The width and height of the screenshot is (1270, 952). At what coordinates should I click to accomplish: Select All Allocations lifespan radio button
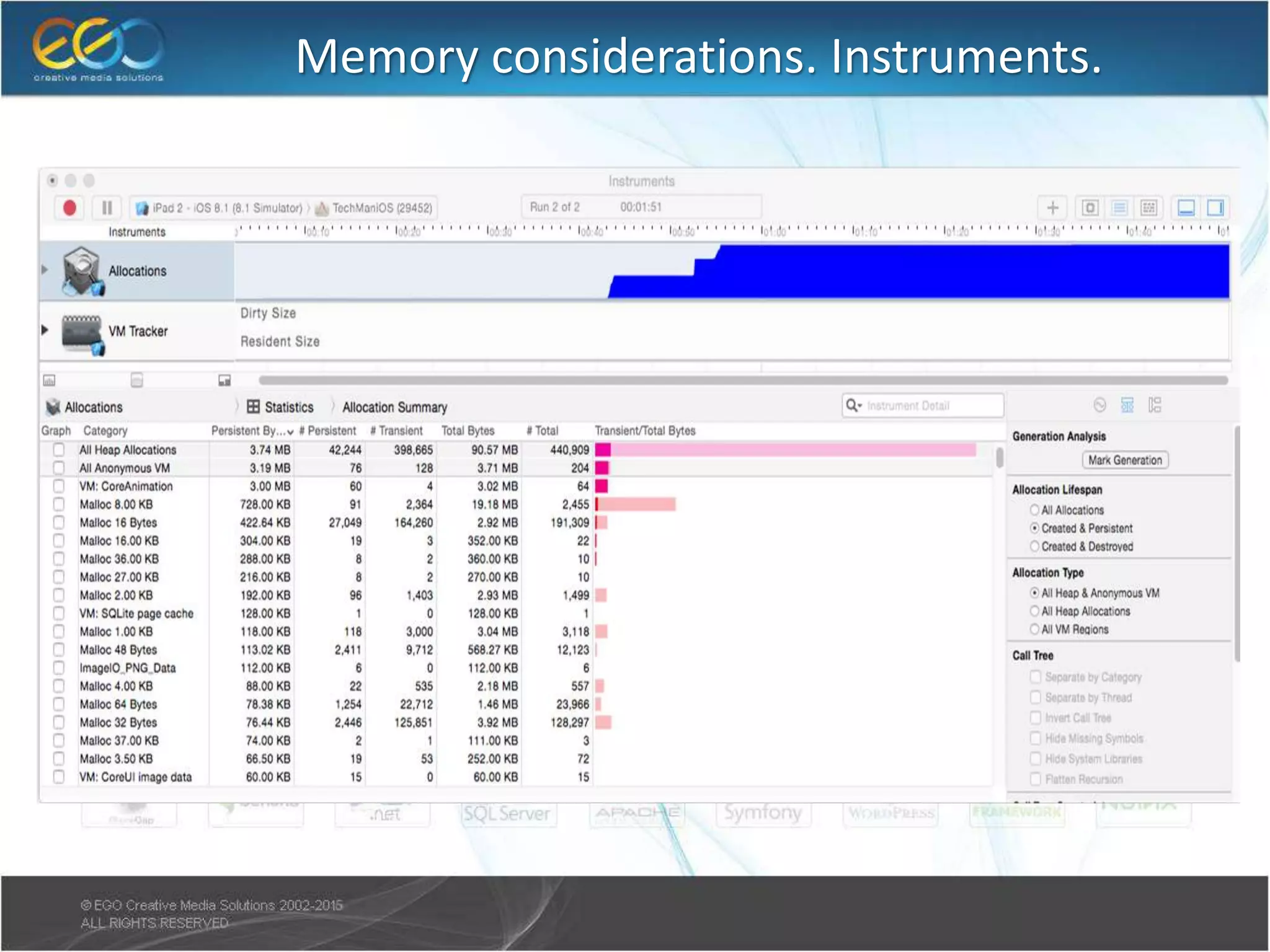1034,510
